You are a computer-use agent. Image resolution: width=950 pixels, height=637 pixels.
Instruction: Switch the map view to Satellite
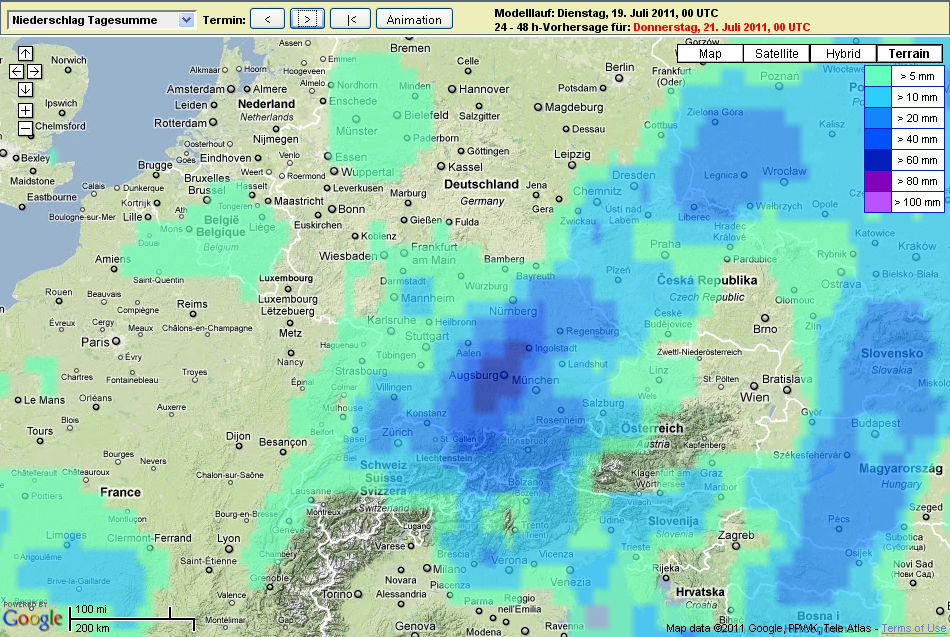777,54
